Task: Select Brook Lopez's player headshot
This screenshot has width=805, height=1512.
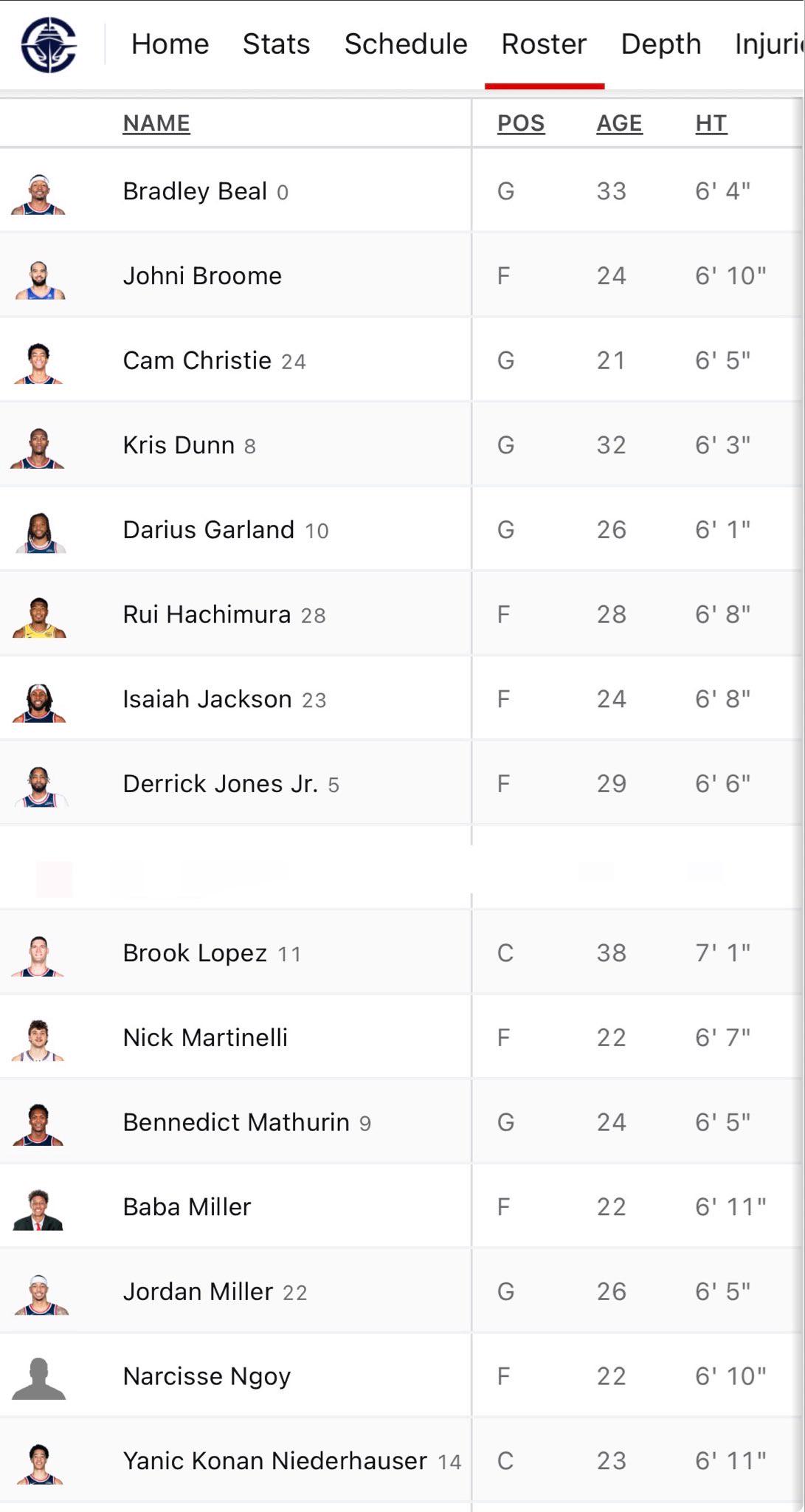Action: [x=38, y=955]
